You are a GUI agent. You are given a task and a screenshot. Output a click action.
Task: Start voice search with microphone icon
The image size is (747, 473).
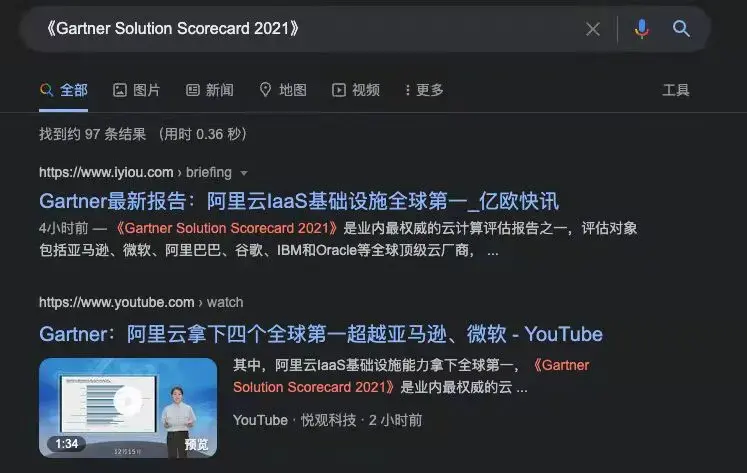pyautogui.click(x=642, y=29)
